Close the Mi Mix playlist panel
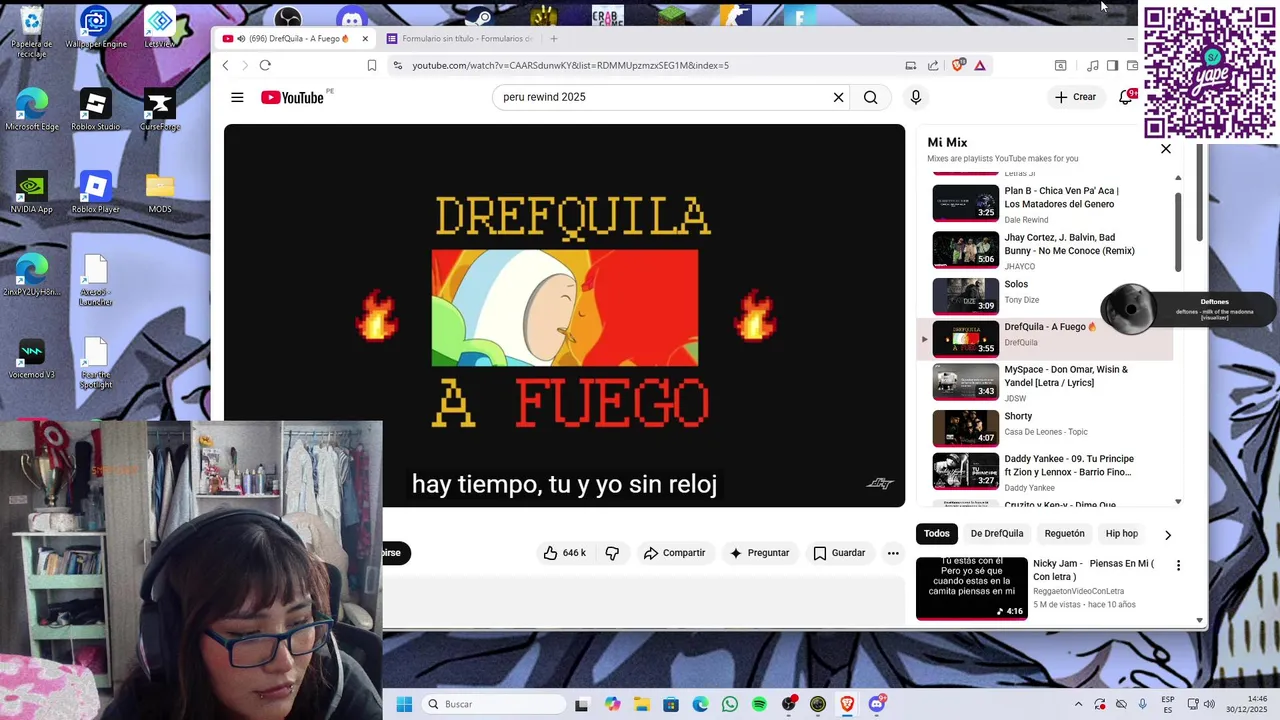This screenshot has height=720, width=1280. pyautogui.click(x=1165, y=148)
